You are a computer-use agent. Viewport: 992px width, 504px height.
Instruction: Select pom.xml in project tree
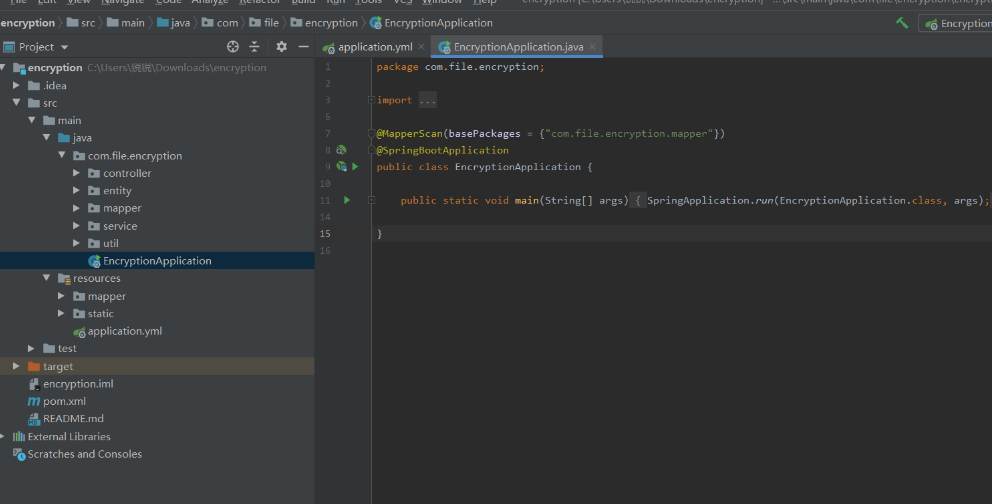pyautogui.click(x=64, y=401)
